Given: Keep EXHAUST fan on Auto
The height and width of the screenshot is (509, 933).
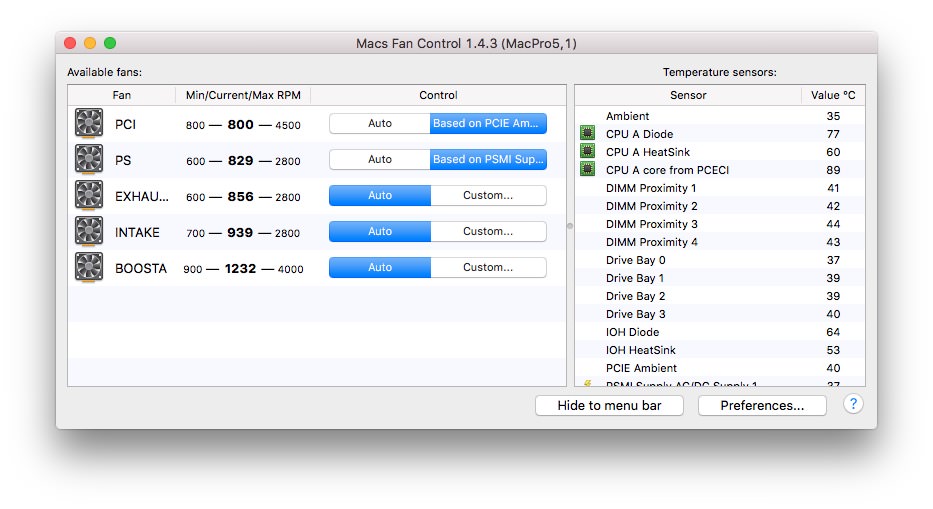Looking at the screenshot, I should pos(380,195).
